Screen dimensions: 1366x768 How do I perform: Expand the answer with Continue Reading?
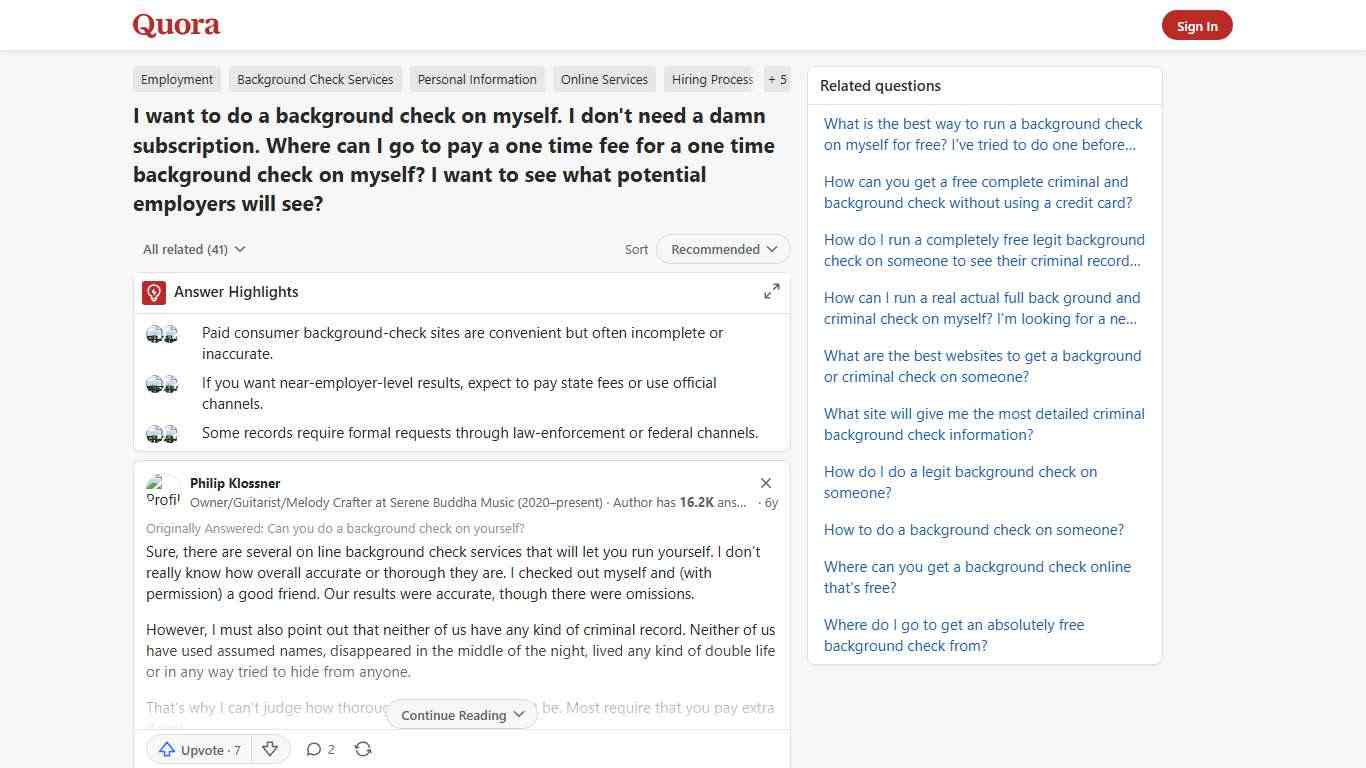click(460, 714)
